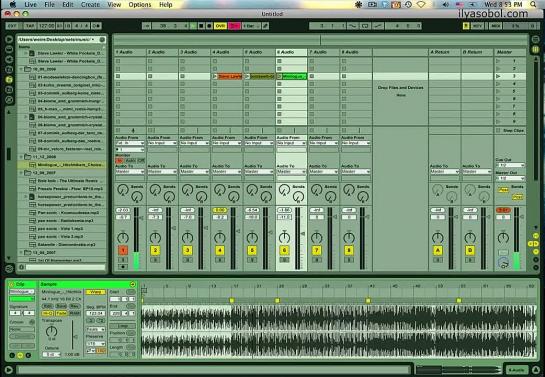Click the 127.00 tempo field
545x377 pixels.
(x=46, y=26)
